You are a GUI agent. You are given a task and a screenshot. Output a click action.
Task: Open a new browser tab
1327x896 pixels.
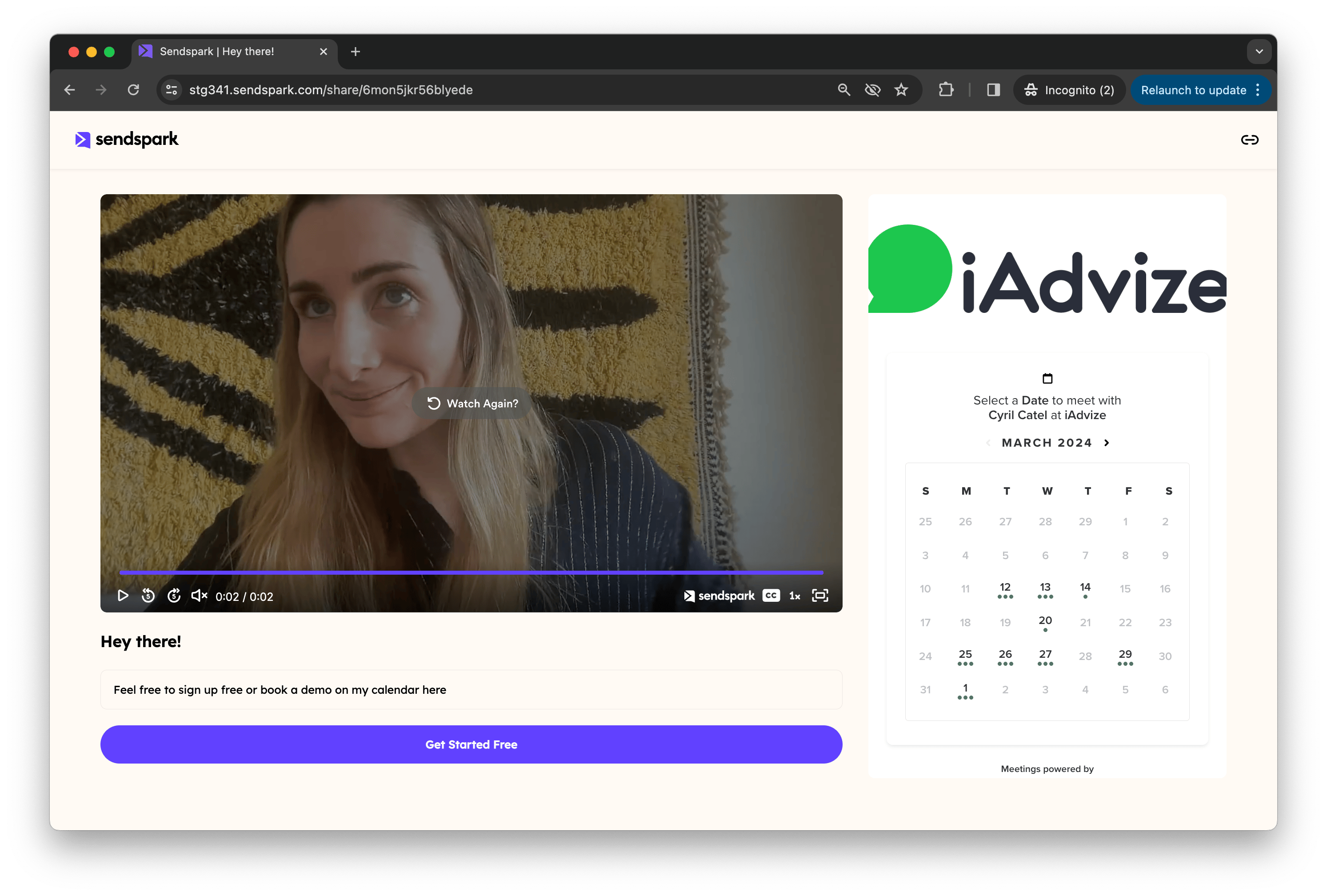pos(355,52)
